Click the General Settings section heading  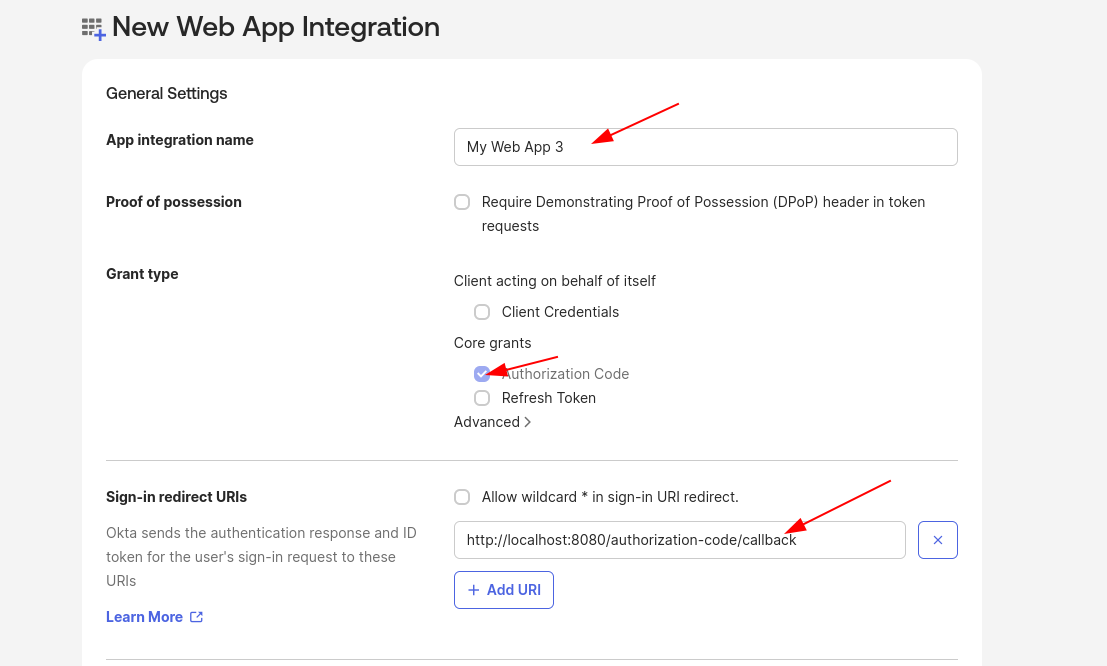(x=166, y=93)
